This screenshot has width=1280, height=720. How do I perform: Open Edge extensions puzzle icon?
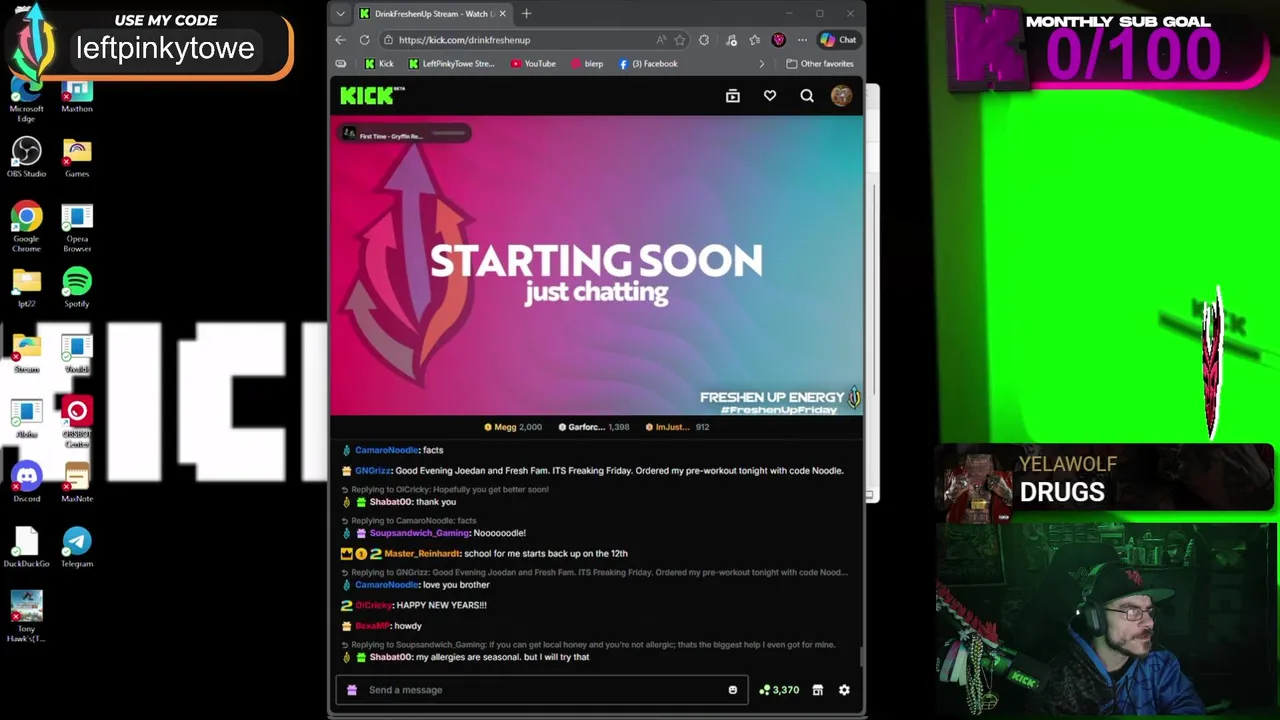coord(704,40)
